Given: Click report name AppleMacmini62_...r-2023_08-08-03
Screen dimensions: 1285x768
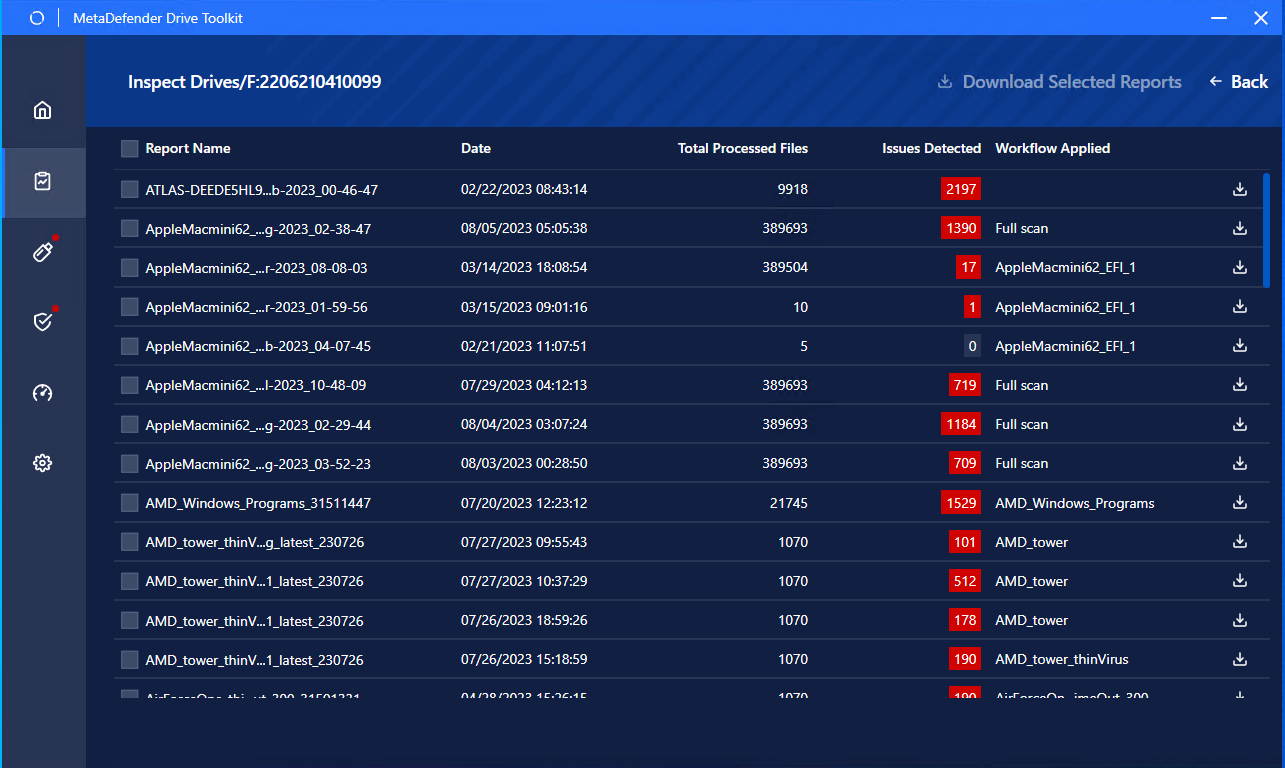Looking at the screenshot, I should (x=256, y=268).
